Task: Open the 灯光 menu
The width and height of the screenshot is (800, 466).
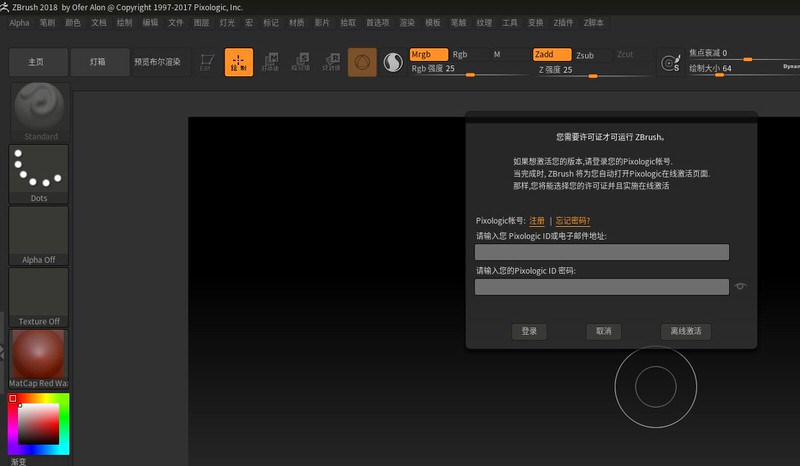Action: coord(227,23)
